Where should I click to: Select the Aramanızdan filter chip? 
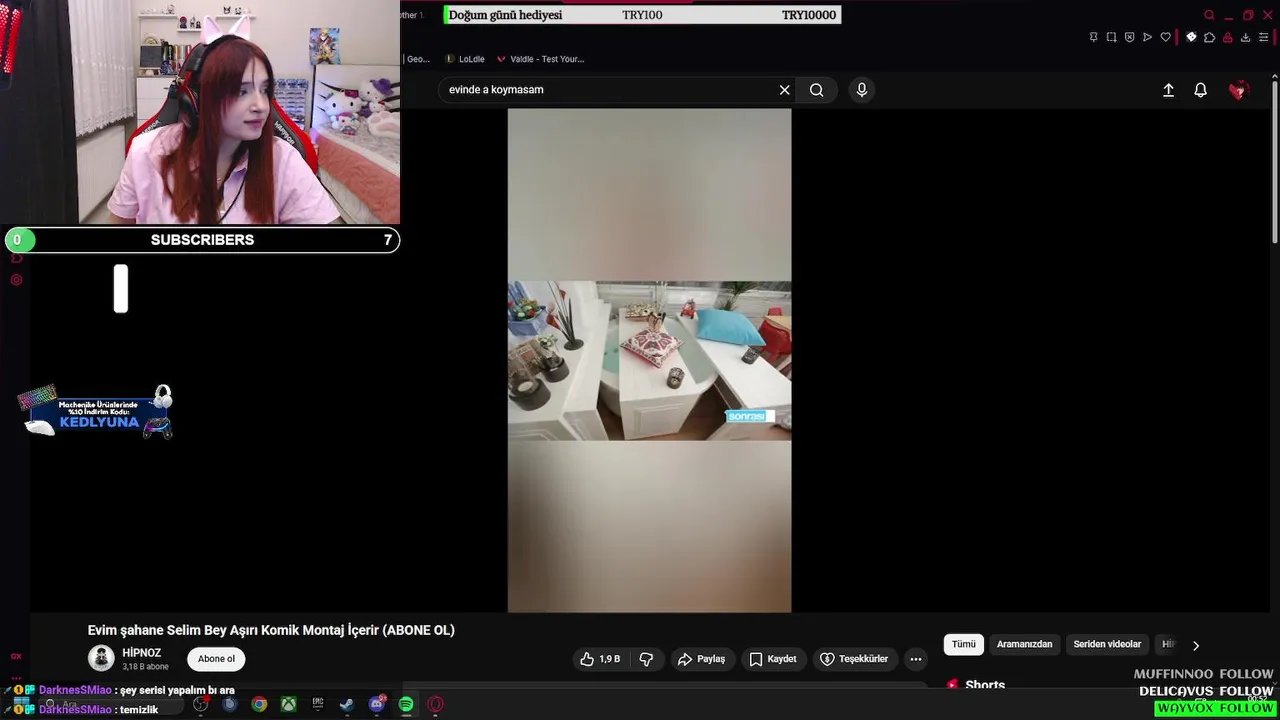(1024, 645)
